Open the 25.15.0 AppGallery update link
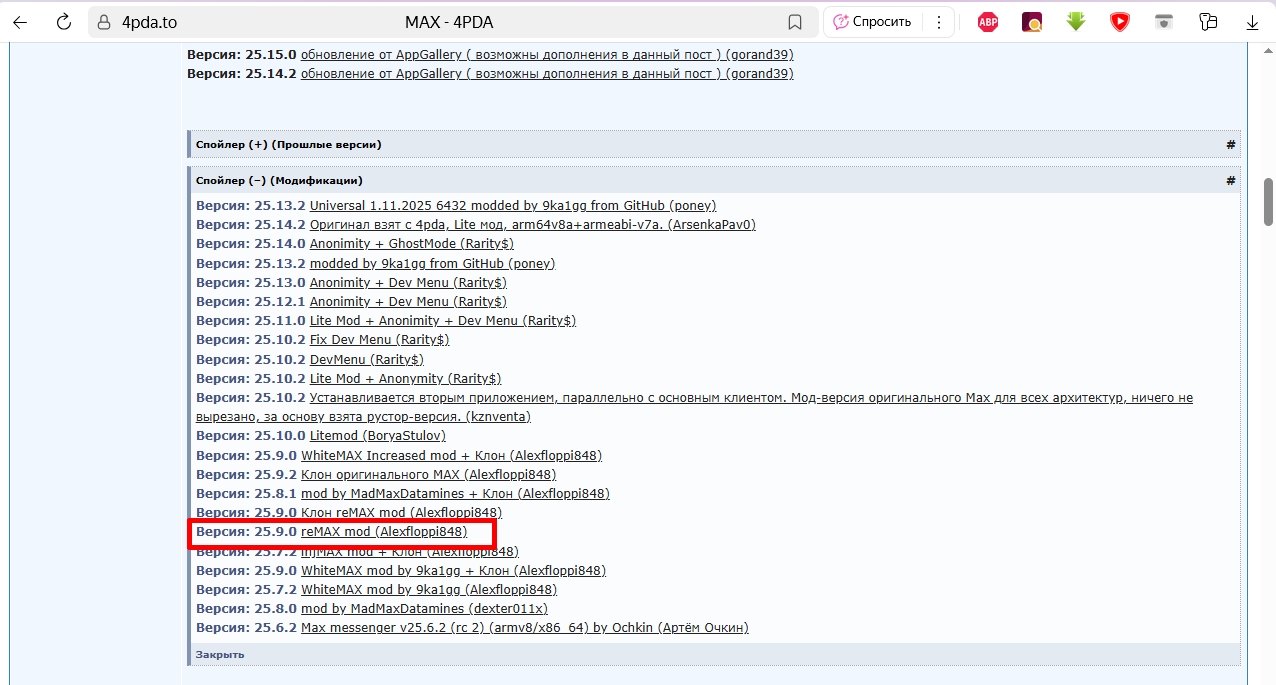 (x=547, y=54)
